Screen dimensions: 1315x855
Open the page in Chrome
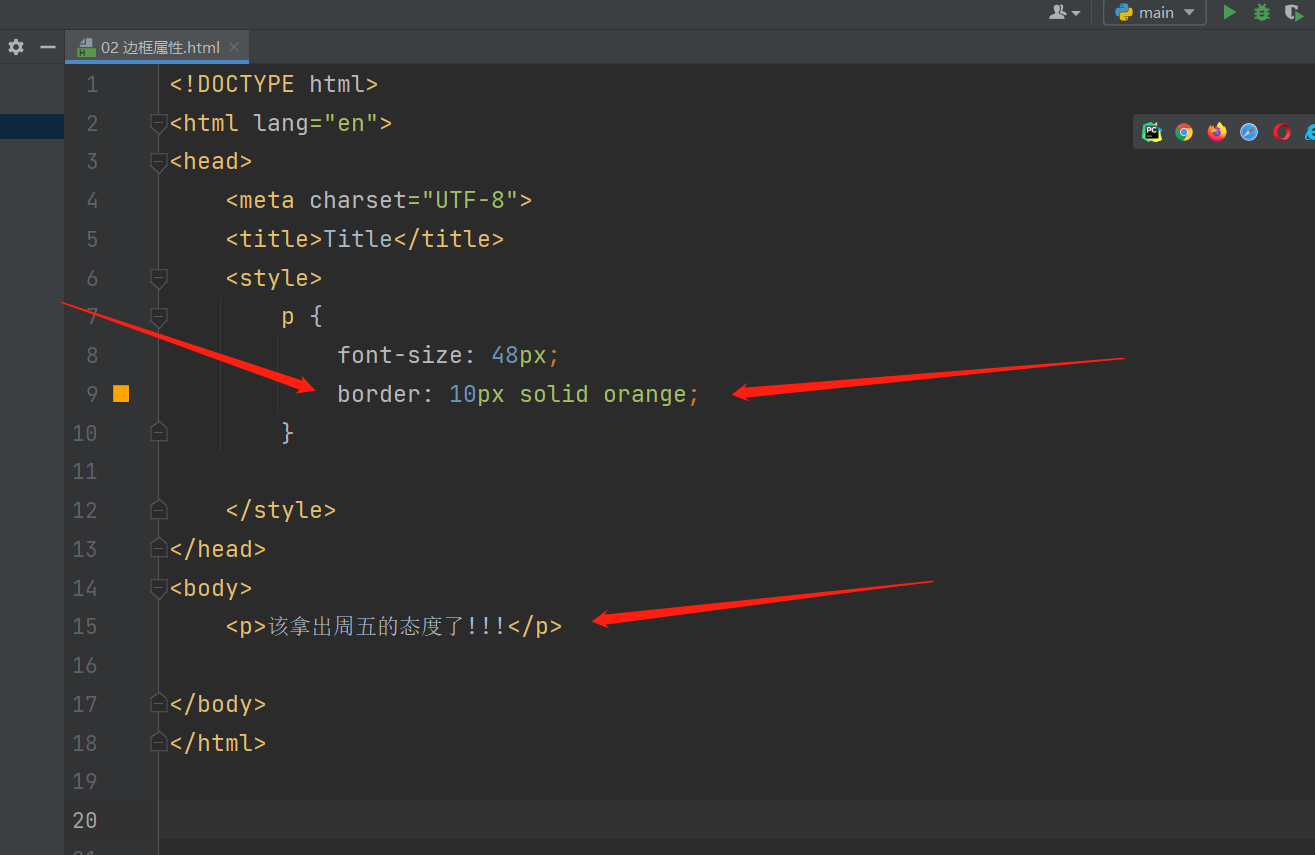tap(1184, 132)
